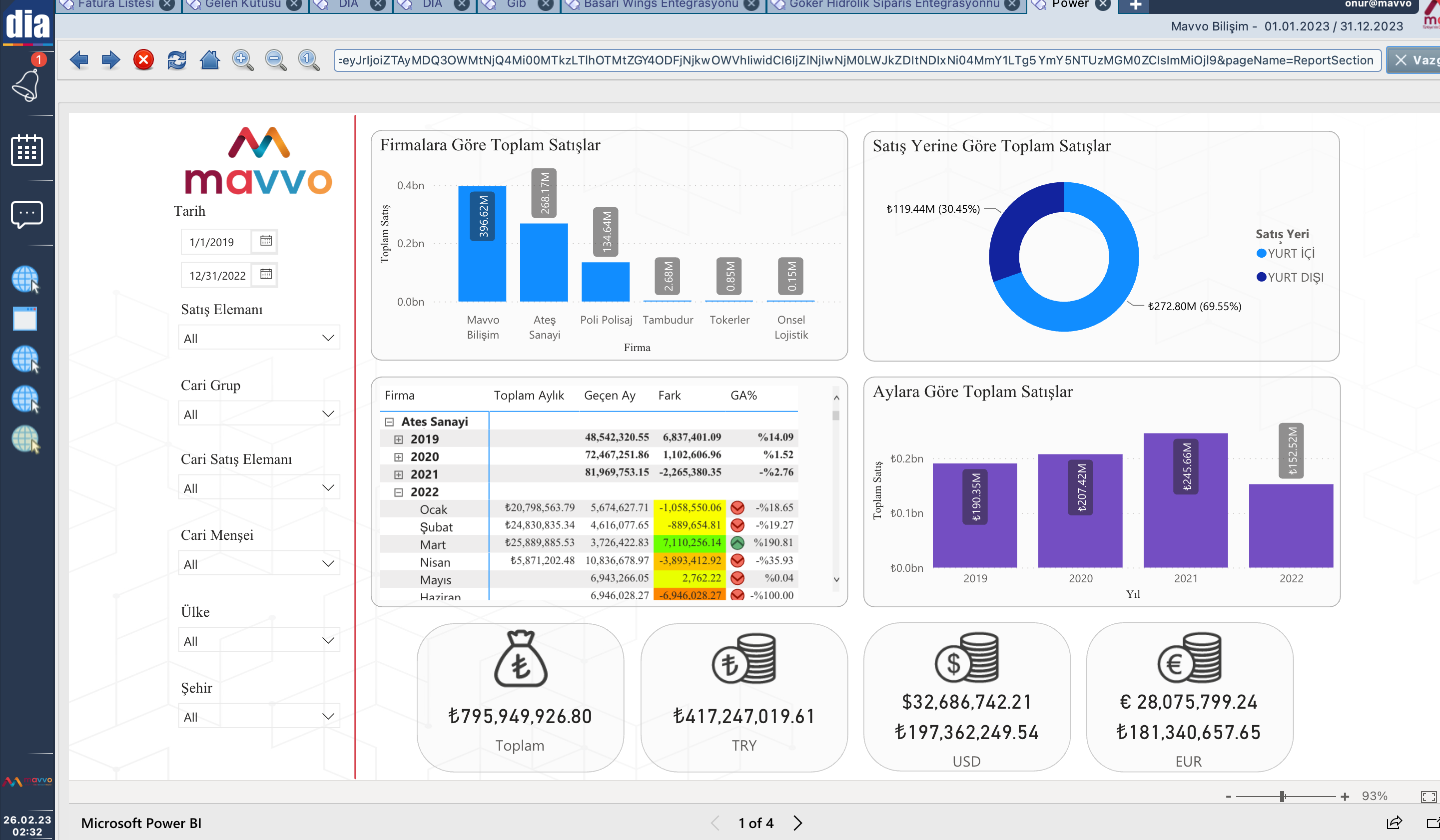Screen dimensions: 1440x840
Task: Collapse the Ates Sanayi row
Action: pyautogui.click(x=389, y=422)
